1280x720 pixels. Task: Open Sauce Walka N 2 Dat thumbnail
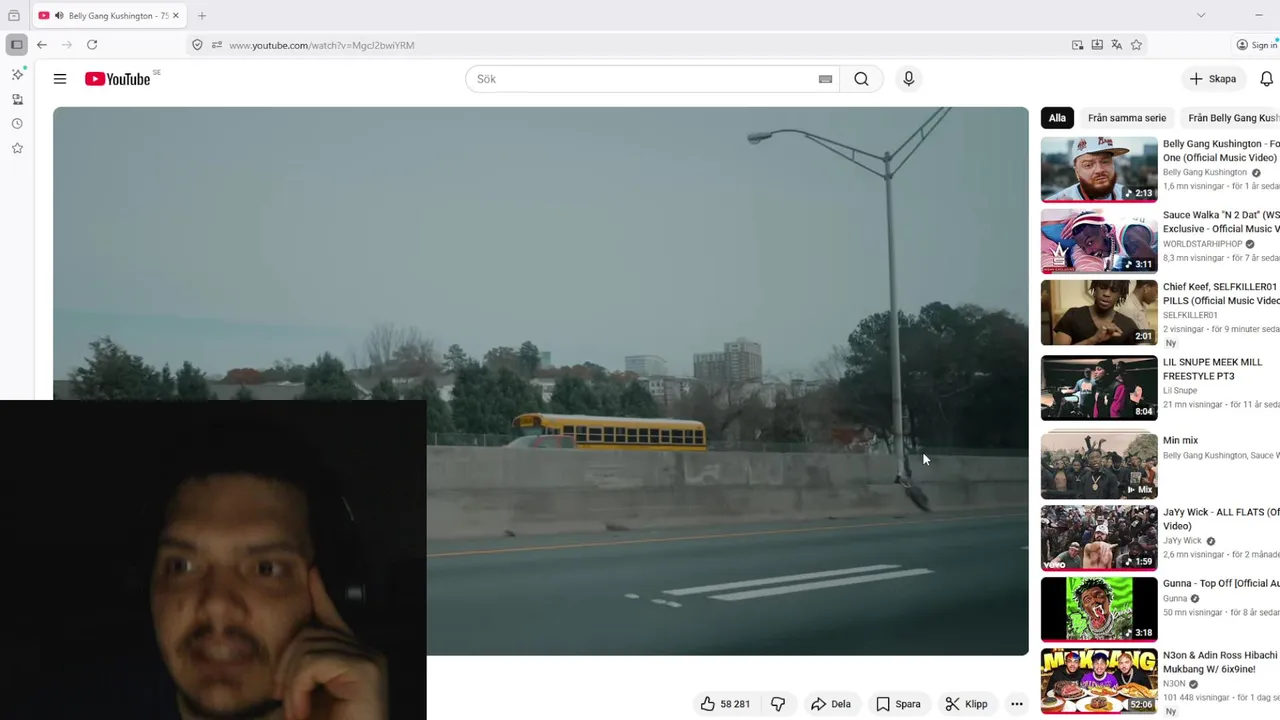1099,241
